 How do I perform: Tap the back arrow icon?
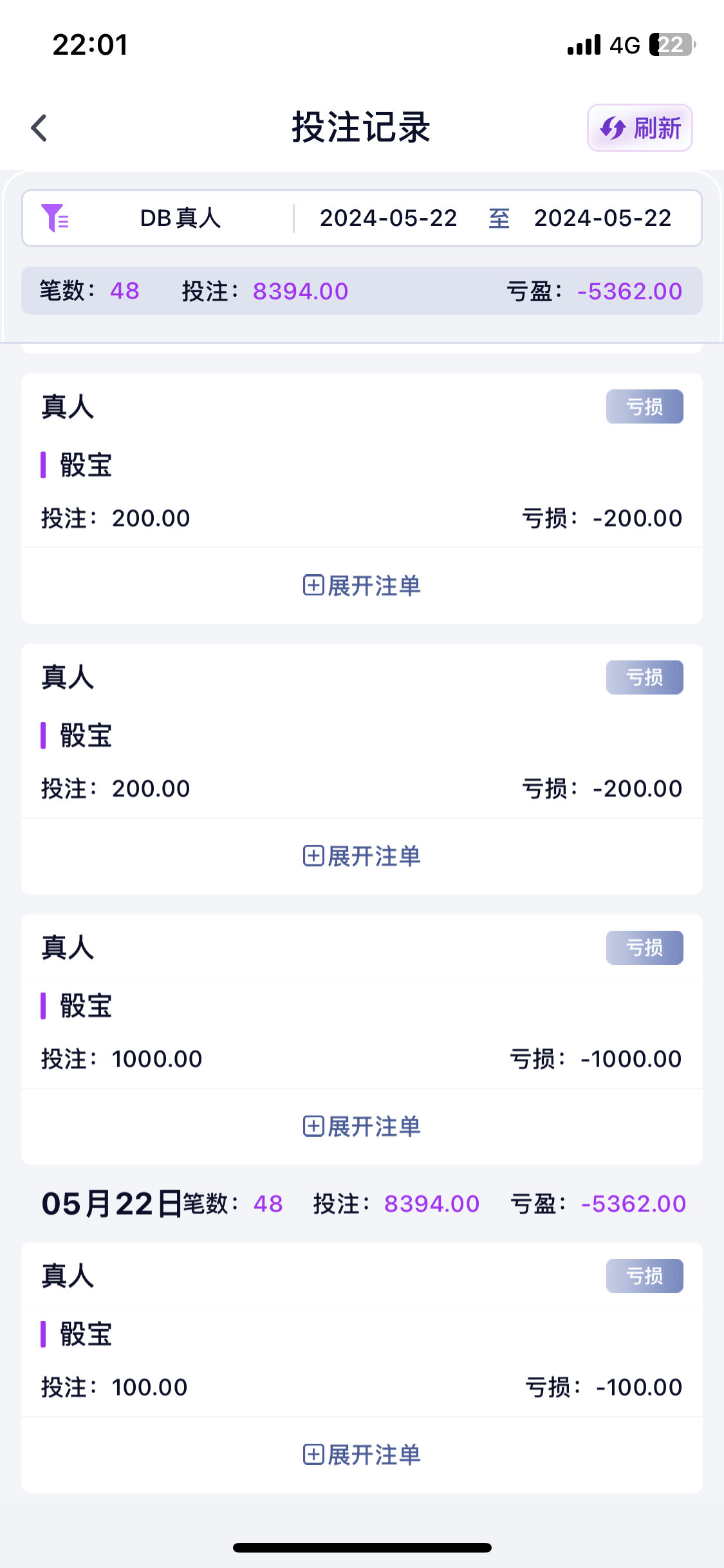pos(39,127)
